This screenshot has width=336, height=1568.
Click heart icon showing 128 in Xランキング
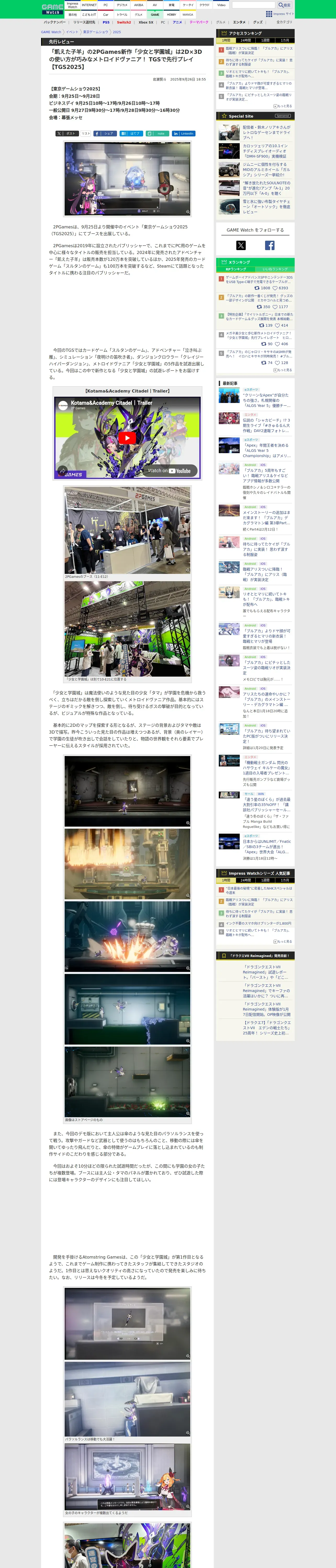[x=277, y=363]
